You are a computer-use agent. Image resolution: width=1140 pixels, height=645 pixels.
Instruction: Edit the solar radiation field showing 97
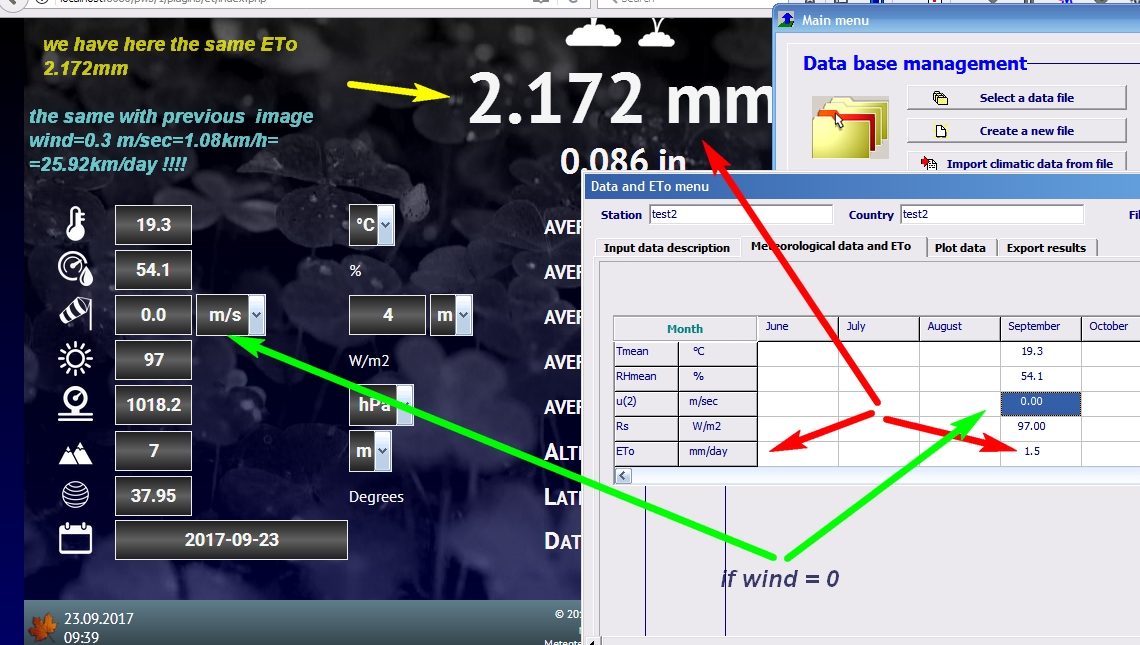153,360
